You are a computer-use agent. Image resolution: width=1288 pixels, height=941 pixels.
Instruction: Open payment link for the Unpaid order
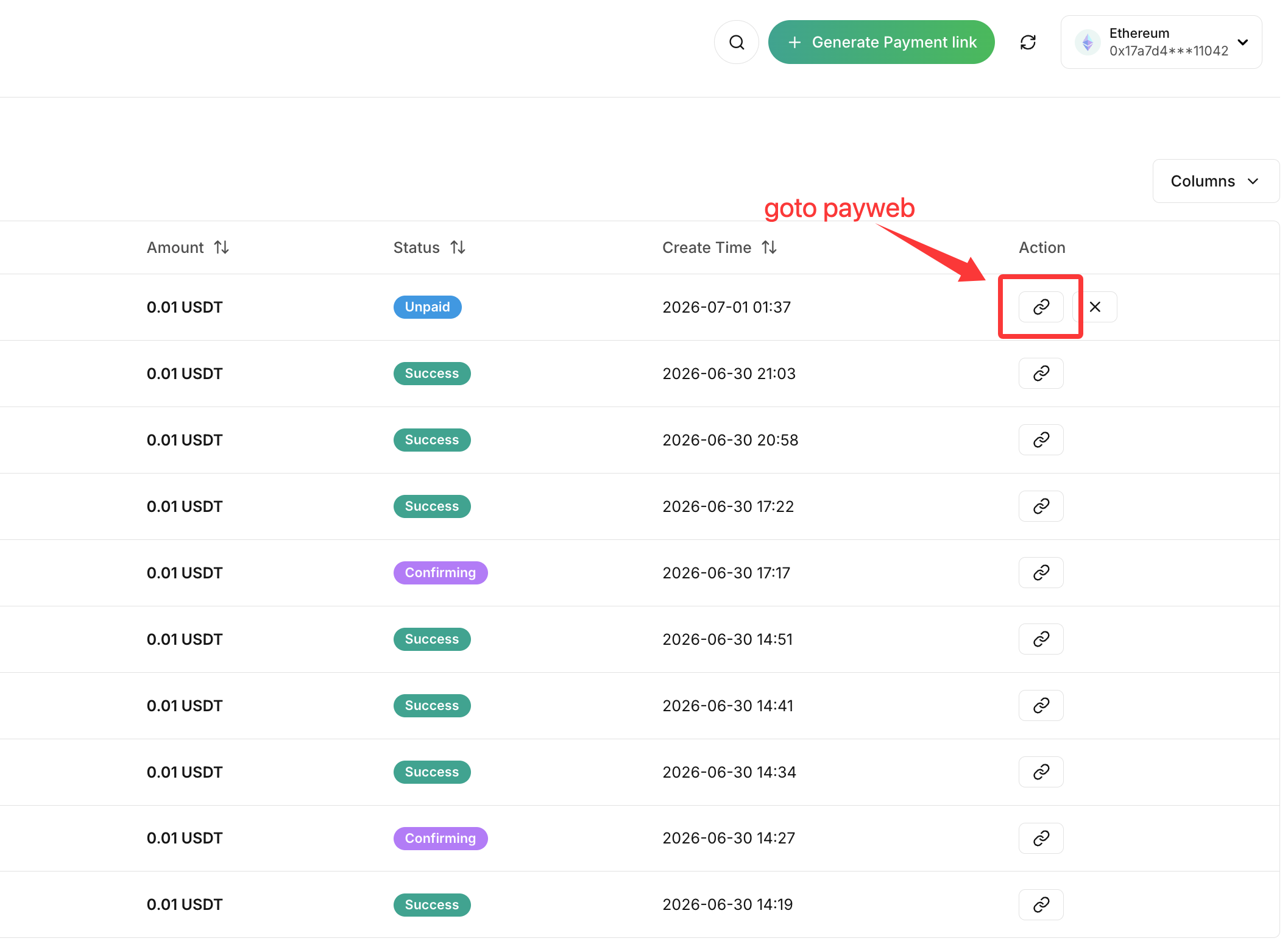(x=1041, y=307)
